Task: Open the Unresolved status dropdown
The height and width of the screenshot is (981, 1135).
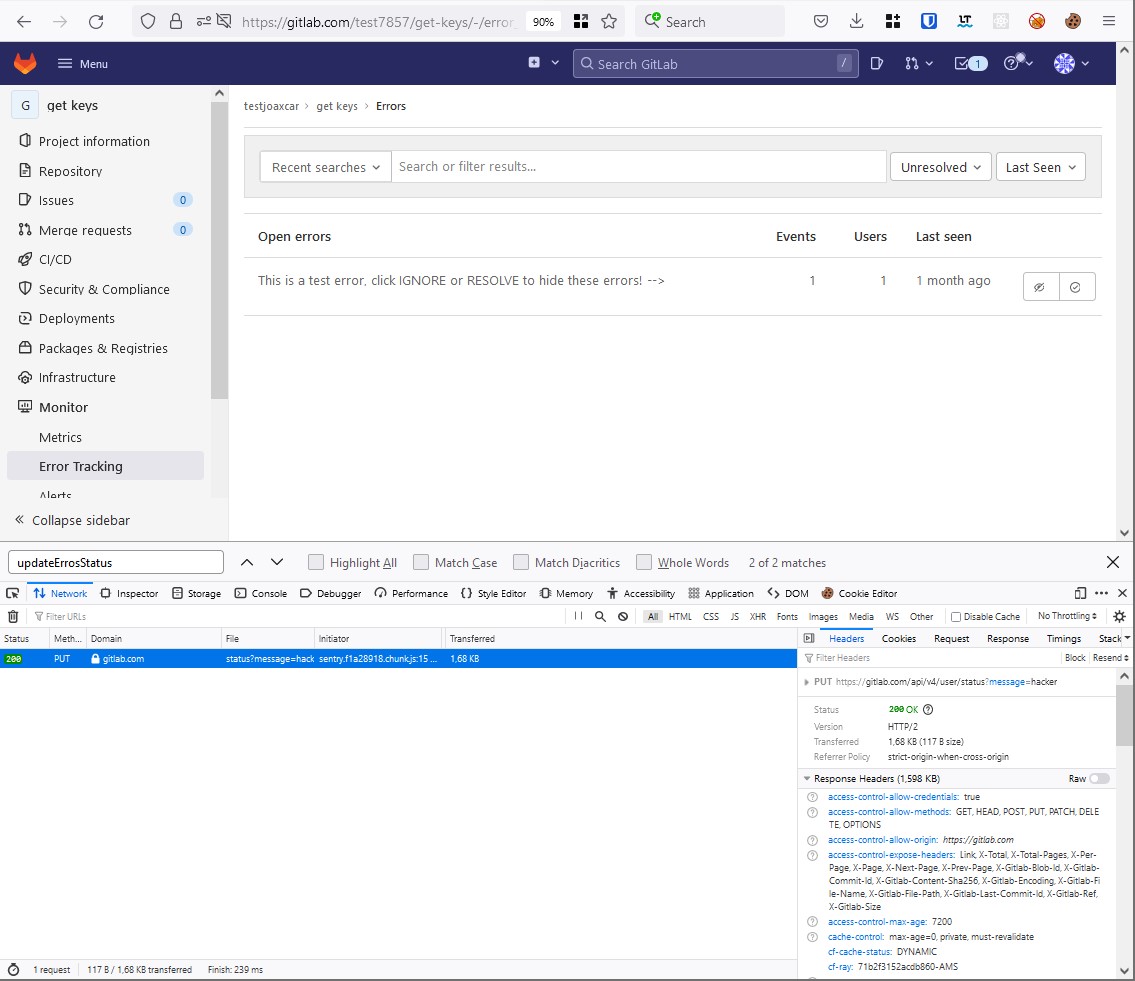Action: (x=940, y=167)
